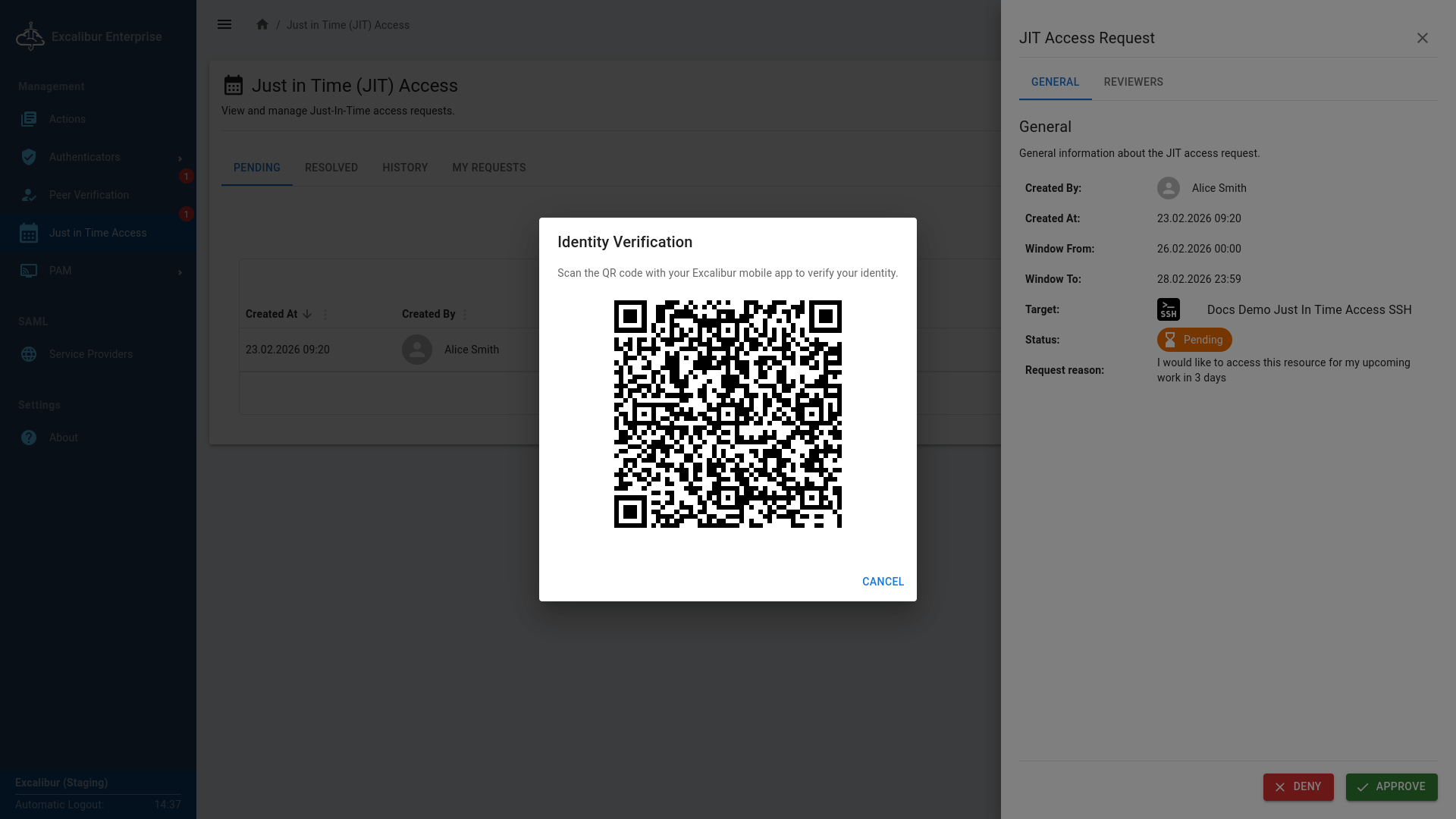The height and width of the screenshot is (819, 1456).
Task: Open Created At column options menu
Action: 325,314
